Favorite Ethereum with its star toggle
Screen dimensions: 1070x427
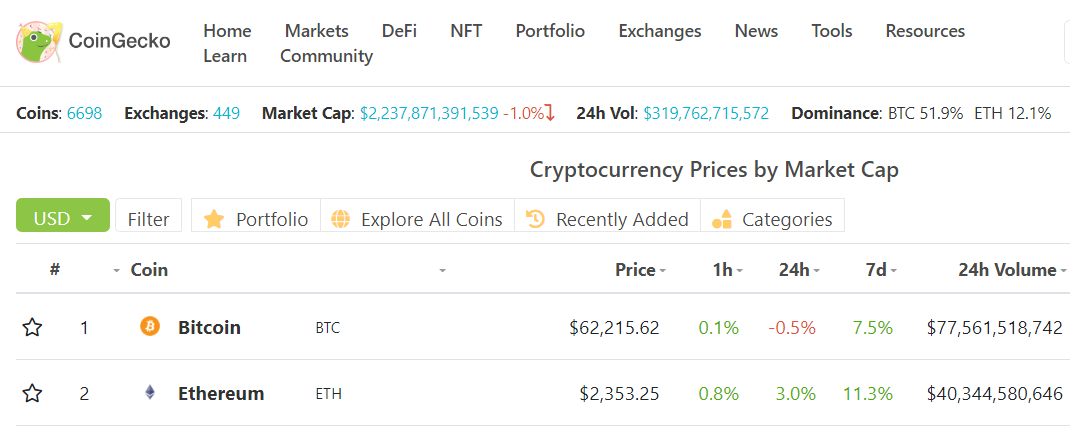[33, 393]
